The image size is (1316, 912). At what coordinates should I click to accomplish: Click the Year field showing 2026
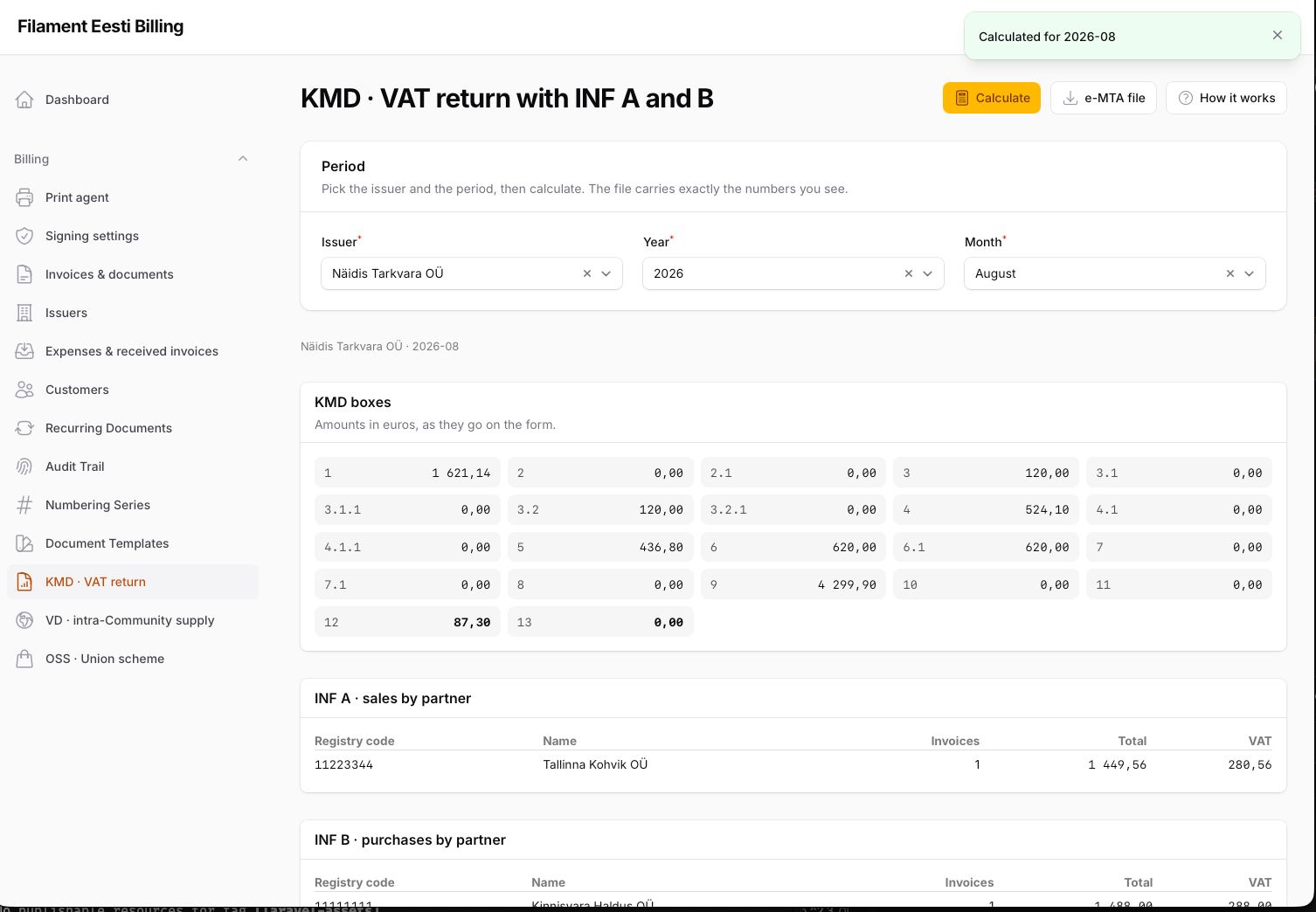click(x=793, y=273)
